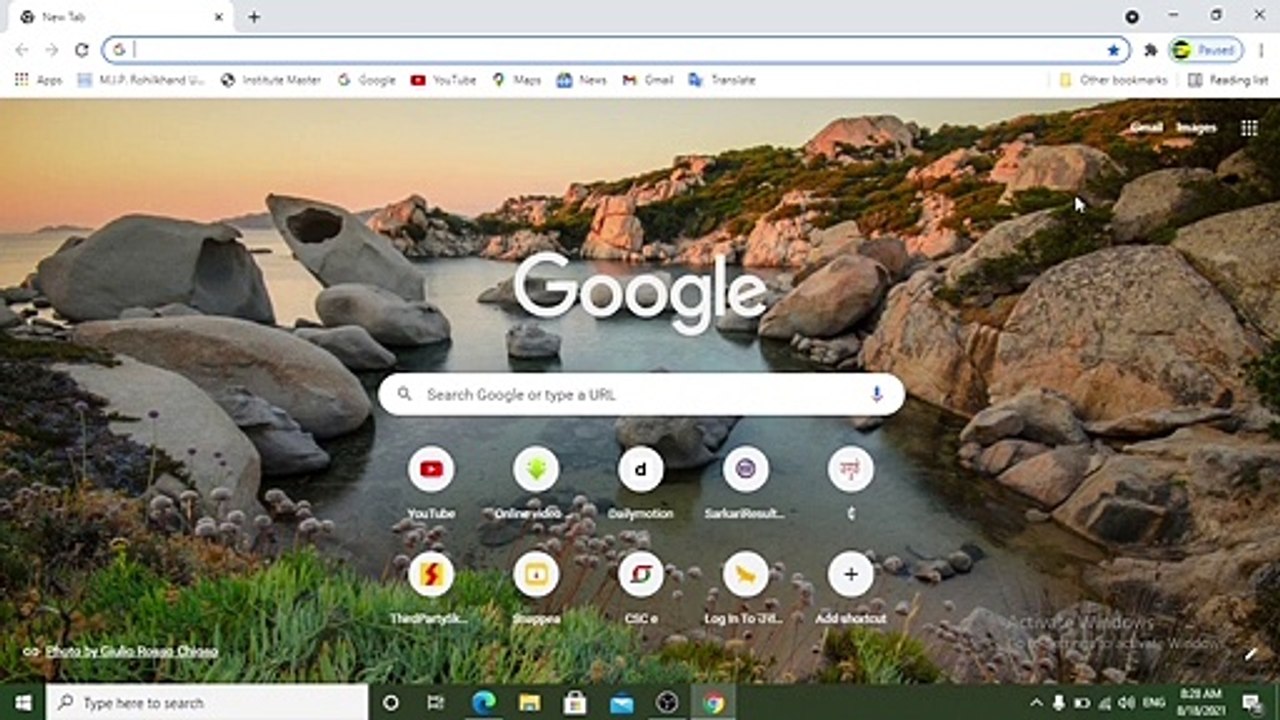
Task: Open the Gmail bookmark in bookmarks bar
Action: pyautogui.click(x=647, y=80)
